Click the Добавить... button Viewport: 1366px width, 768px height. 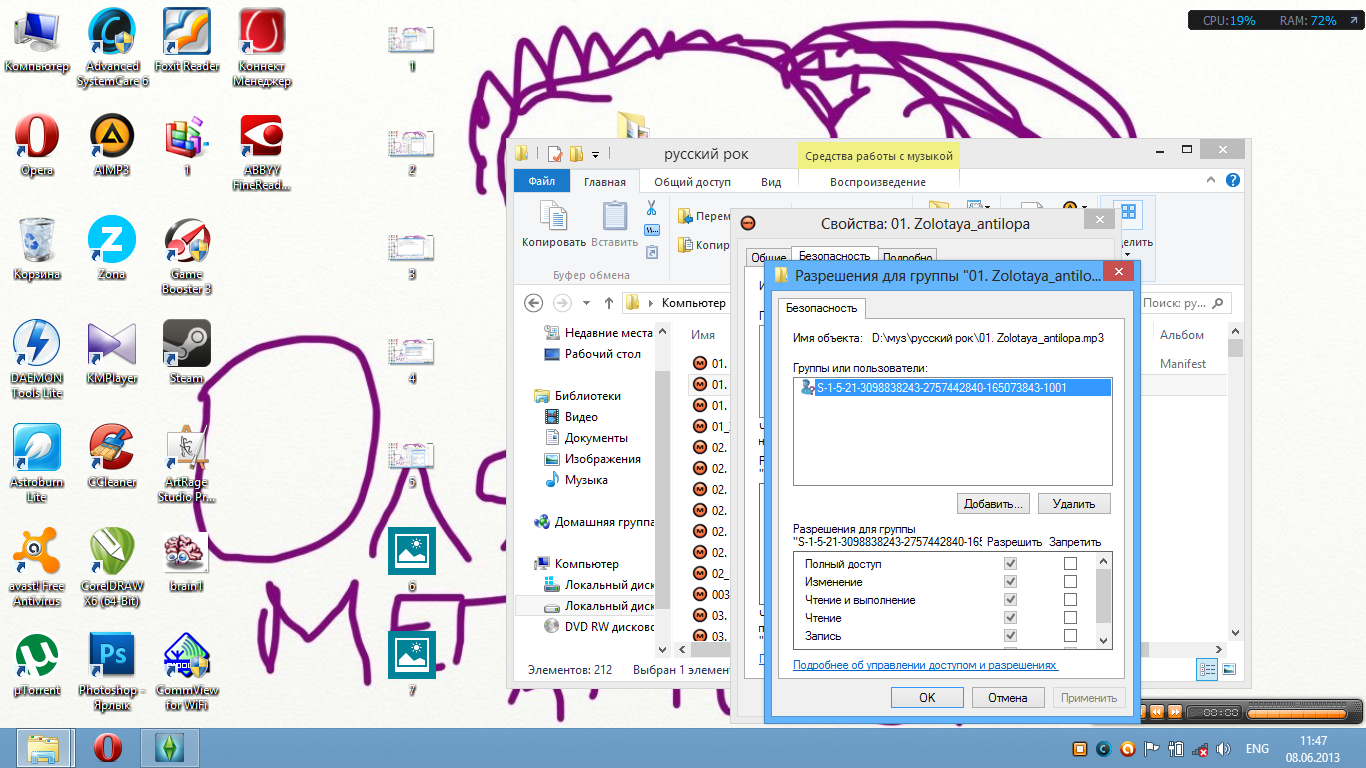(993, 504)
